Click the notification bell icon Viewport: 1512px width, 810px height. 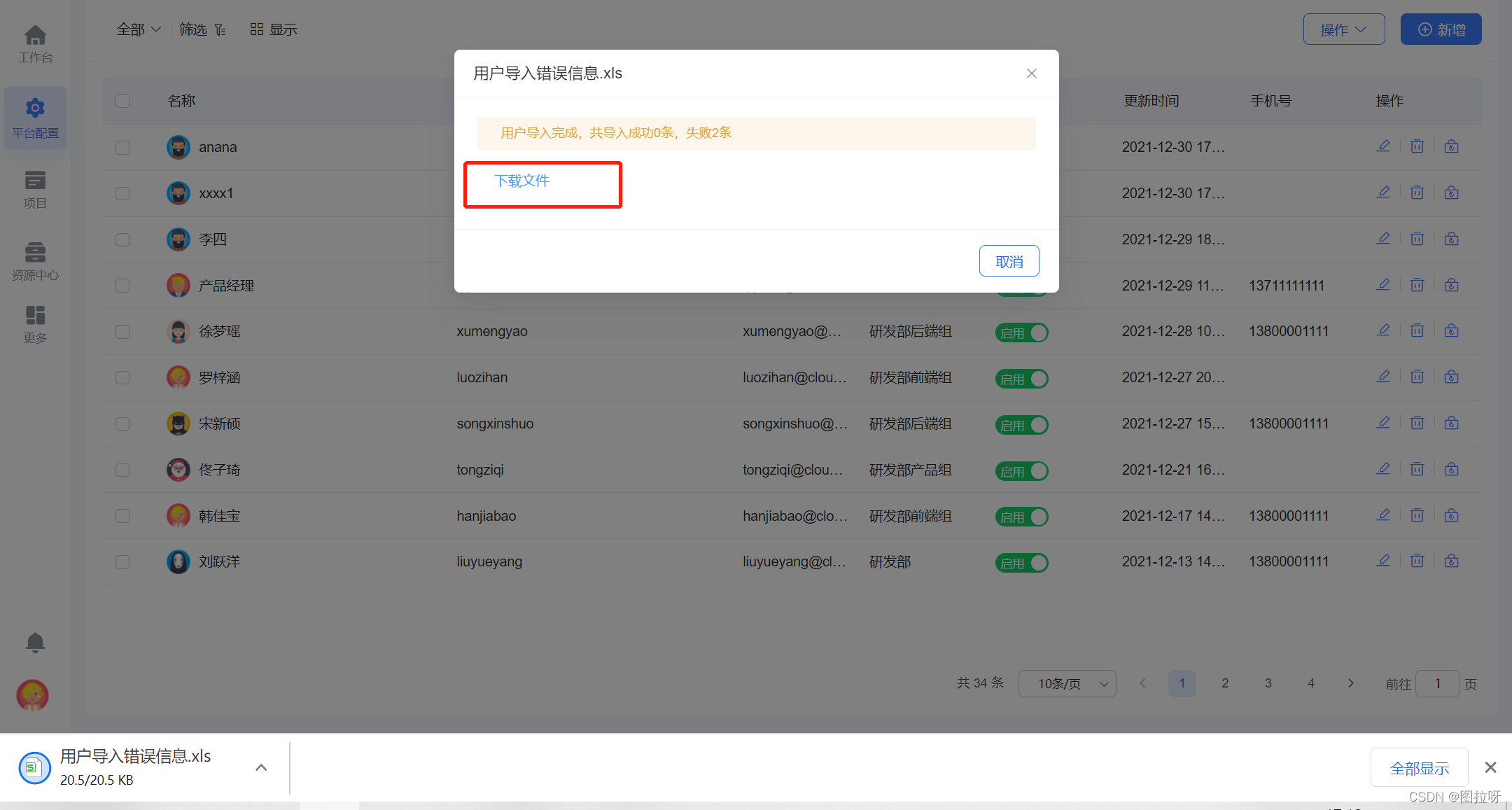[35, 642]
